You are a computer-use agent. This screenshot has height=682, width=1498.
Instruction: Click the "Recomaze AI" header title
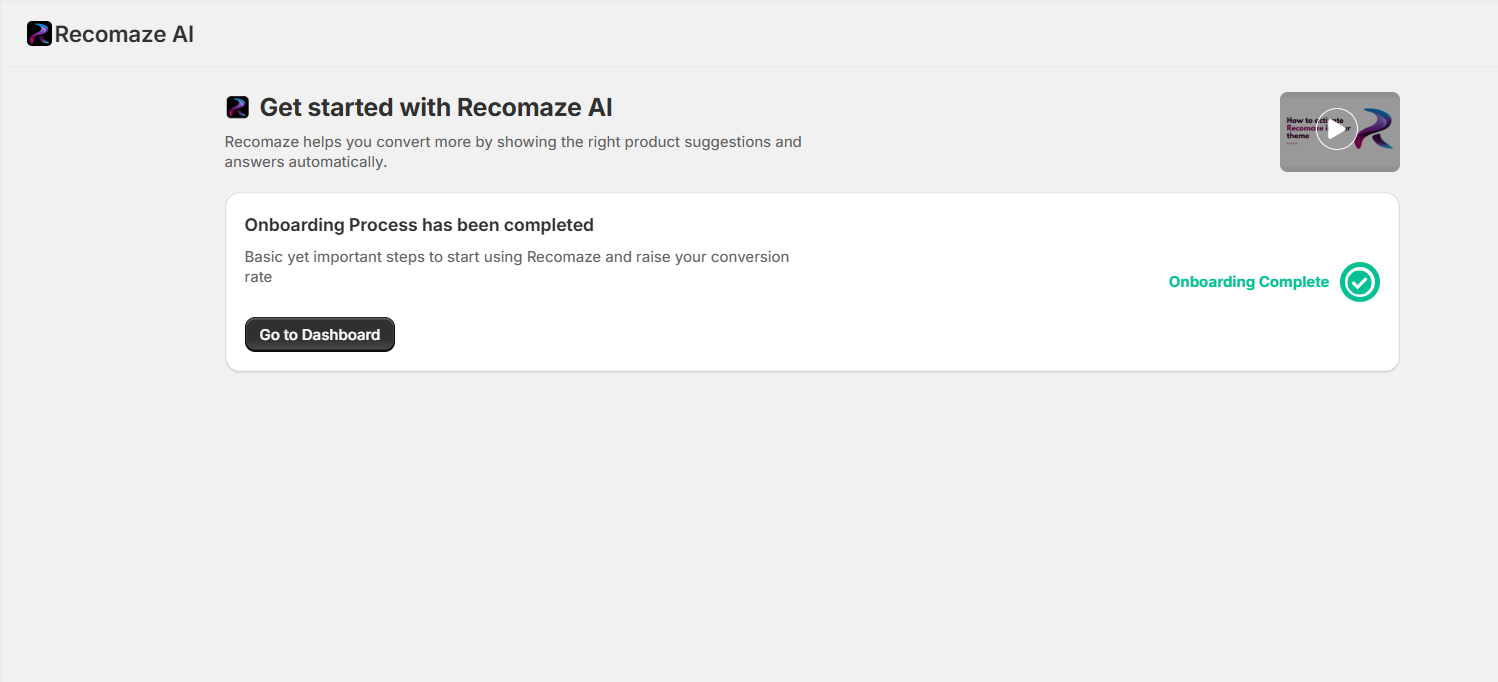(x=124, y=34)
